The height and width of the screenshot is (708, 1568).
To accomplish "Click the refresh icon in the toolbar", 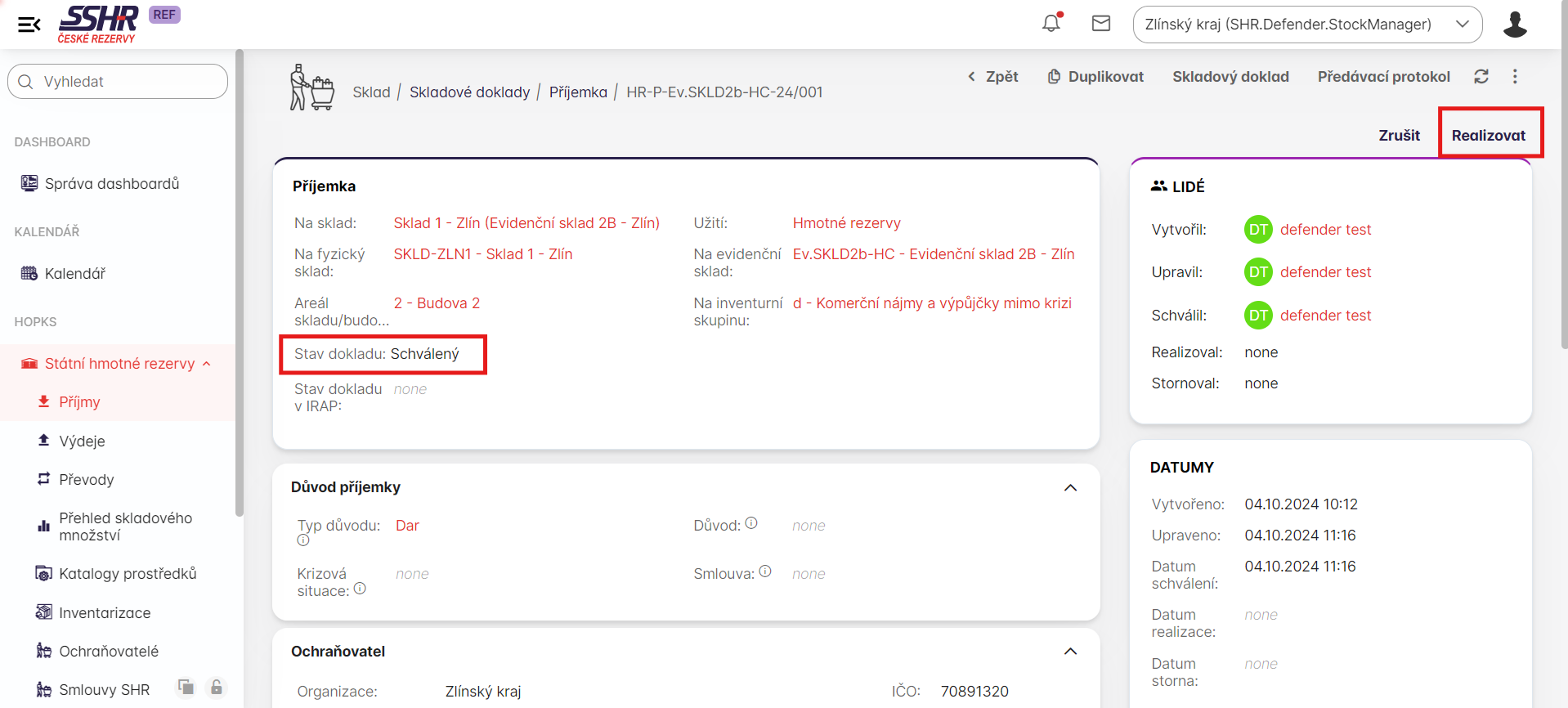I will point(1481,77).
